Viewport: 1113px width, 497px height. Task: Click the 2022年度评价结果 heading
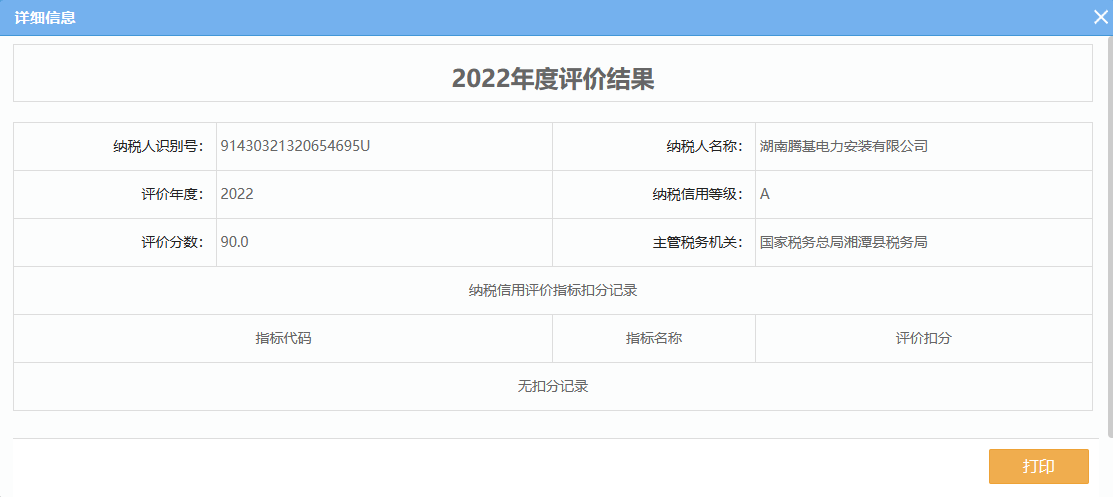tap(552, 80)
